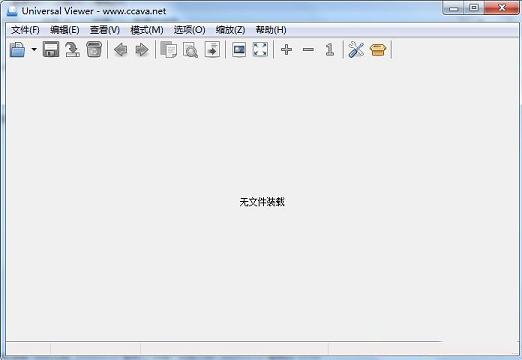Click the 无文件装载 message text
Screen dimensions: 522x360
click(262, 202)
